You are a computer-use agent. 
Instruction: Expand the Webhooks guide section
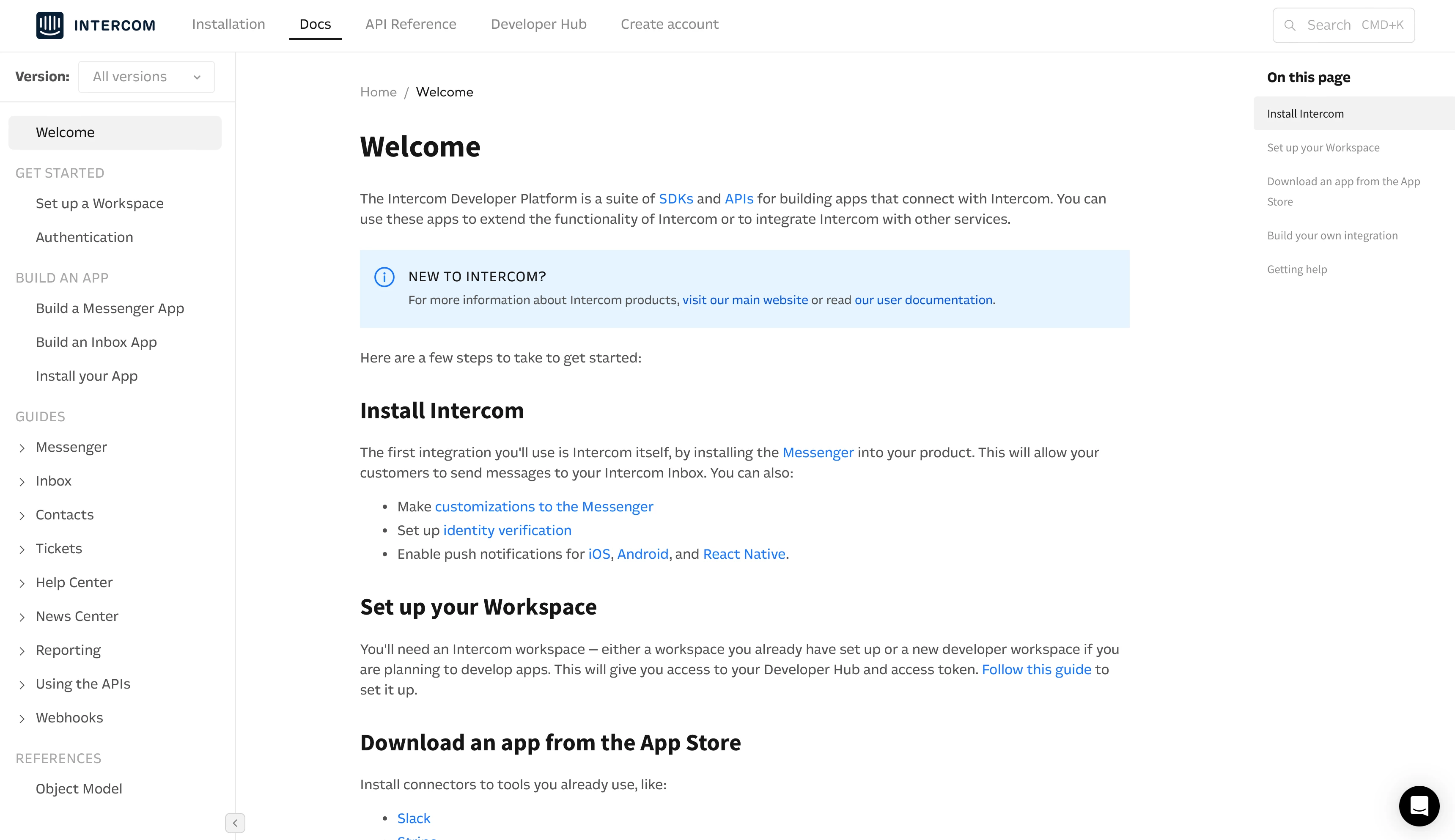tap(22, 718)
